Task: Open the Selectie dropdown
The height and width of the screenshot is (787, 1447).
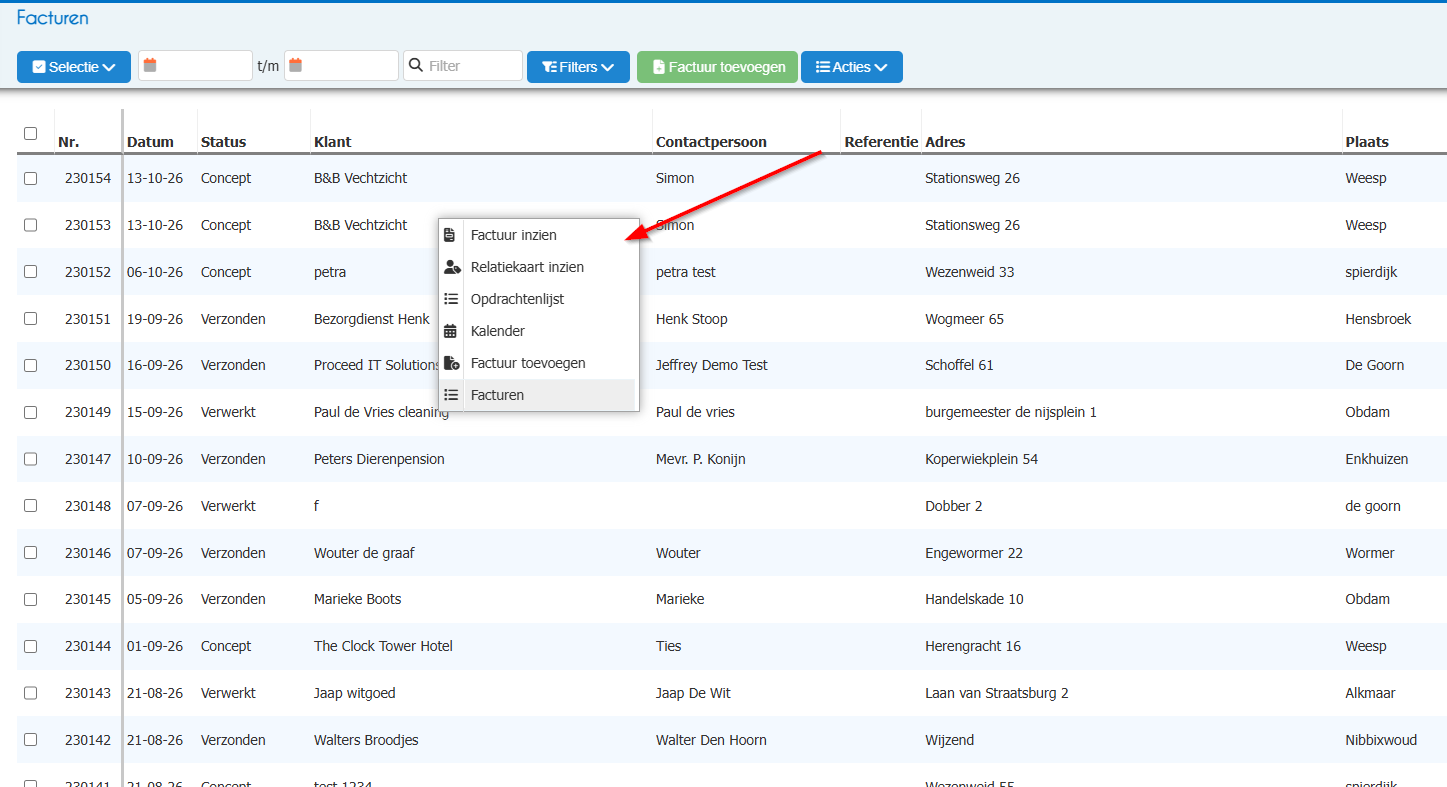Action: pos(74,67)
